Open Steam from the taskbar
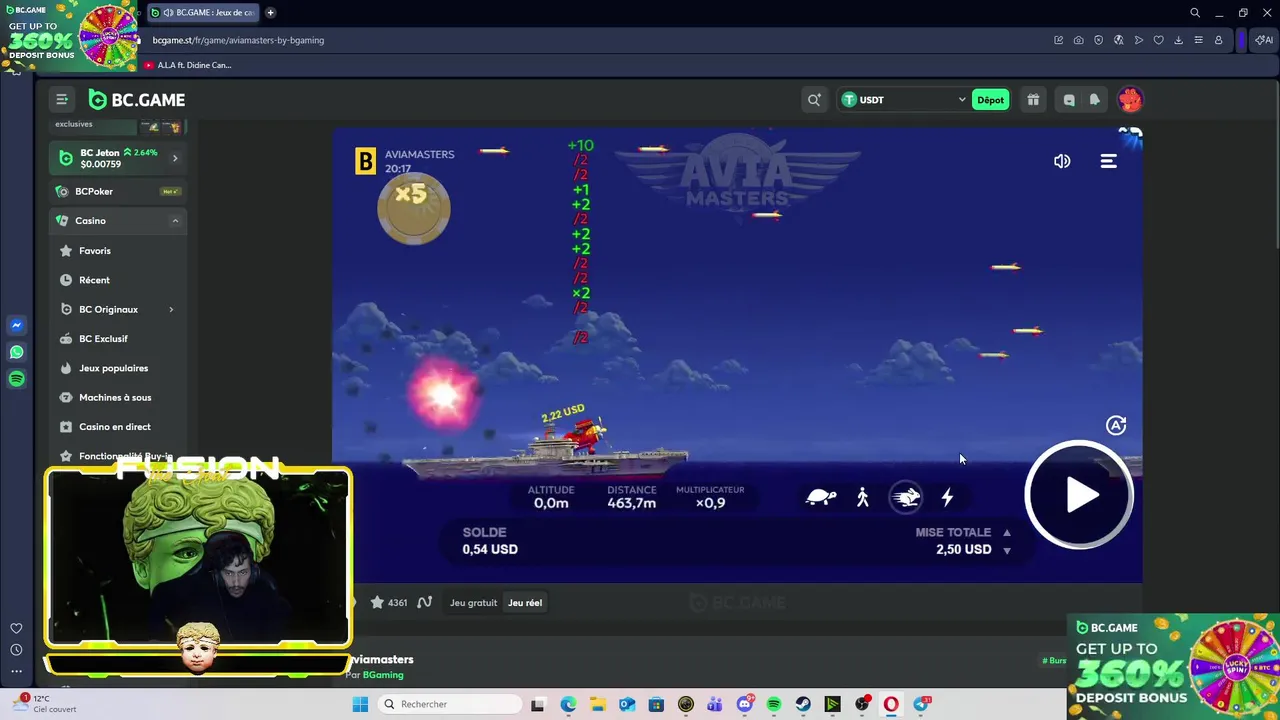The height and width of the screenshot is (720, 1280). point(803,704)
